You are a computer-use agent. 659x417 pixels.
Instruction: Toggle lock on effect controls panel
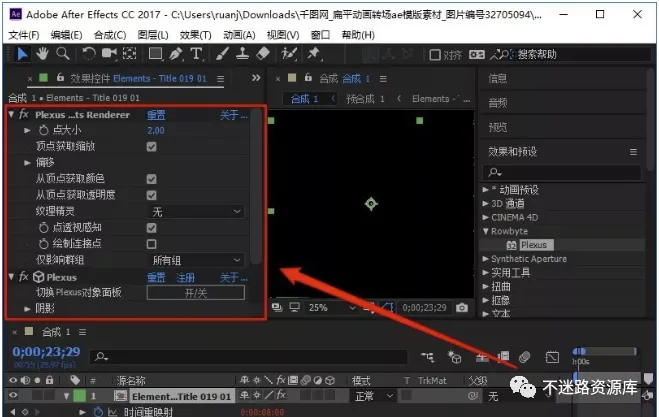point(60,78)
